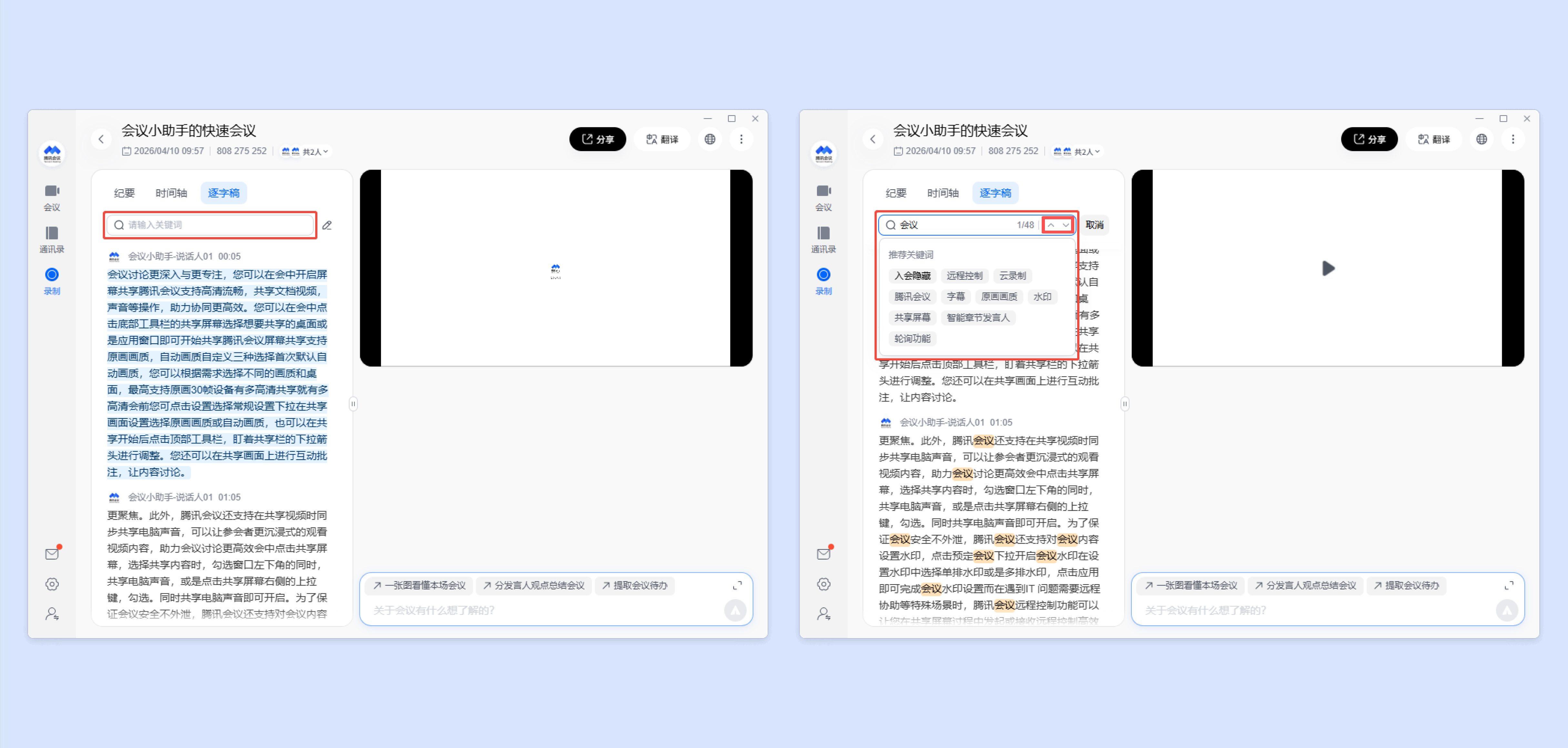Go back using right window back arrow
The image size is (1568, 748).
[x=873, y=139]
